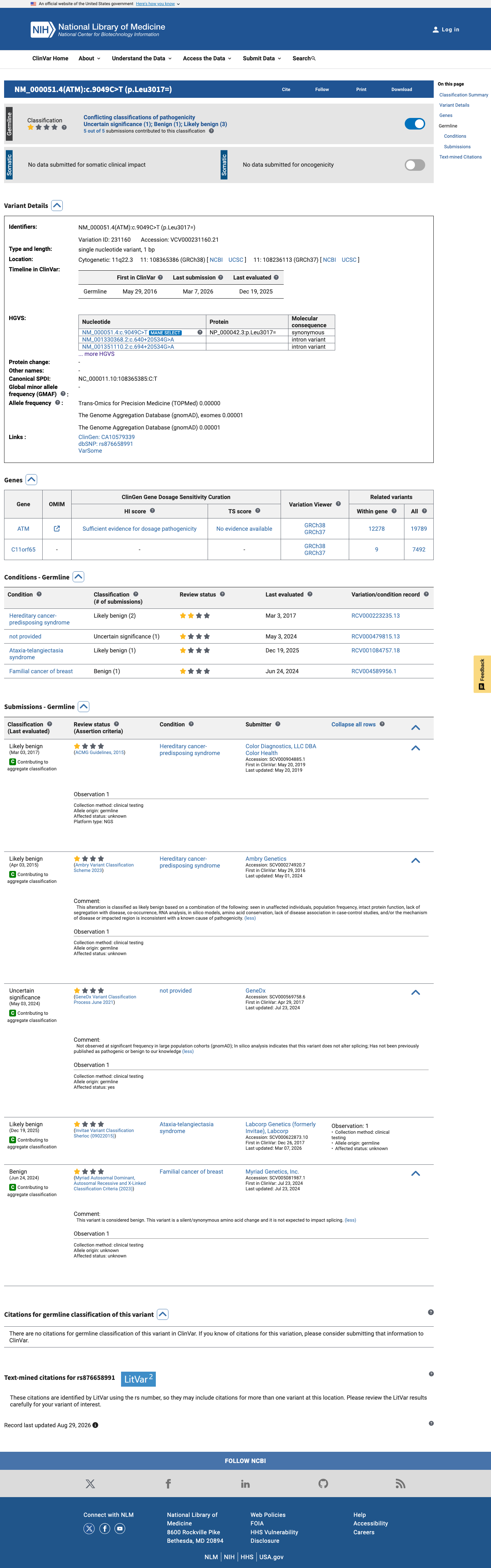Open NLM Facebook under Connect with NLM
This screenshot has height=1568, width=491.
point(105,1528)
